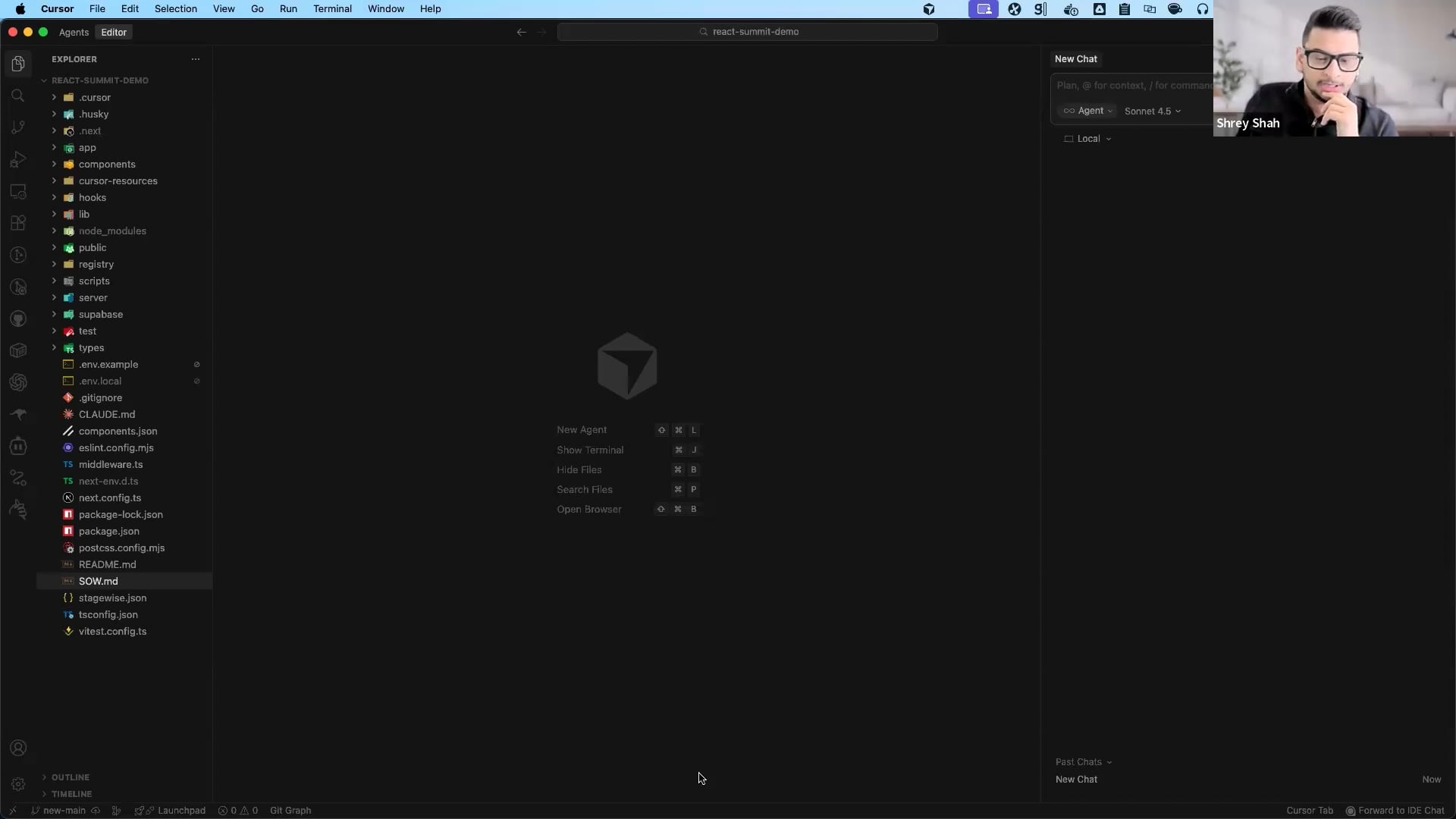1456x819 pixels.
Task: Open the Manage settings gear icon
Action: tap(18, 784)
